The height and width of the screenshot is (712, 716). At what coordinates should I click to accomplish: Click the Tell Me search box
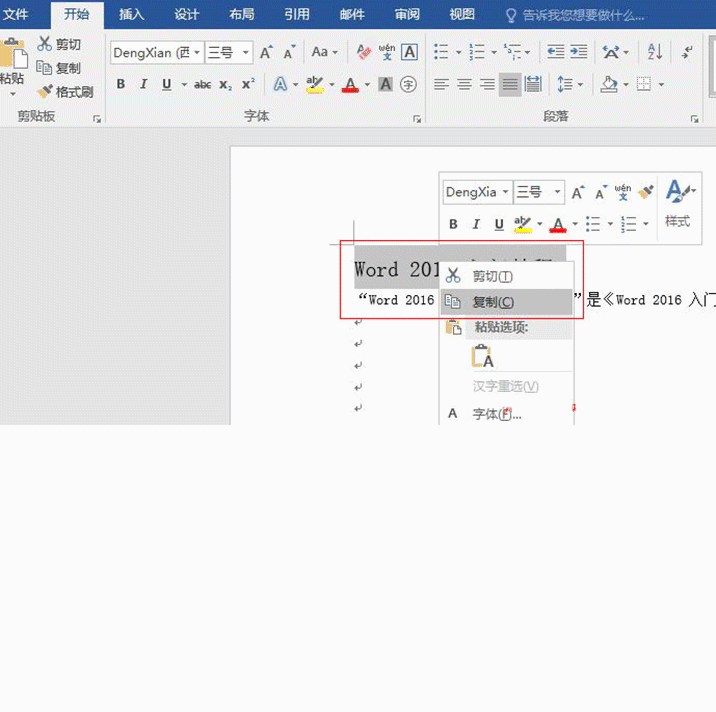click(575, 16)
